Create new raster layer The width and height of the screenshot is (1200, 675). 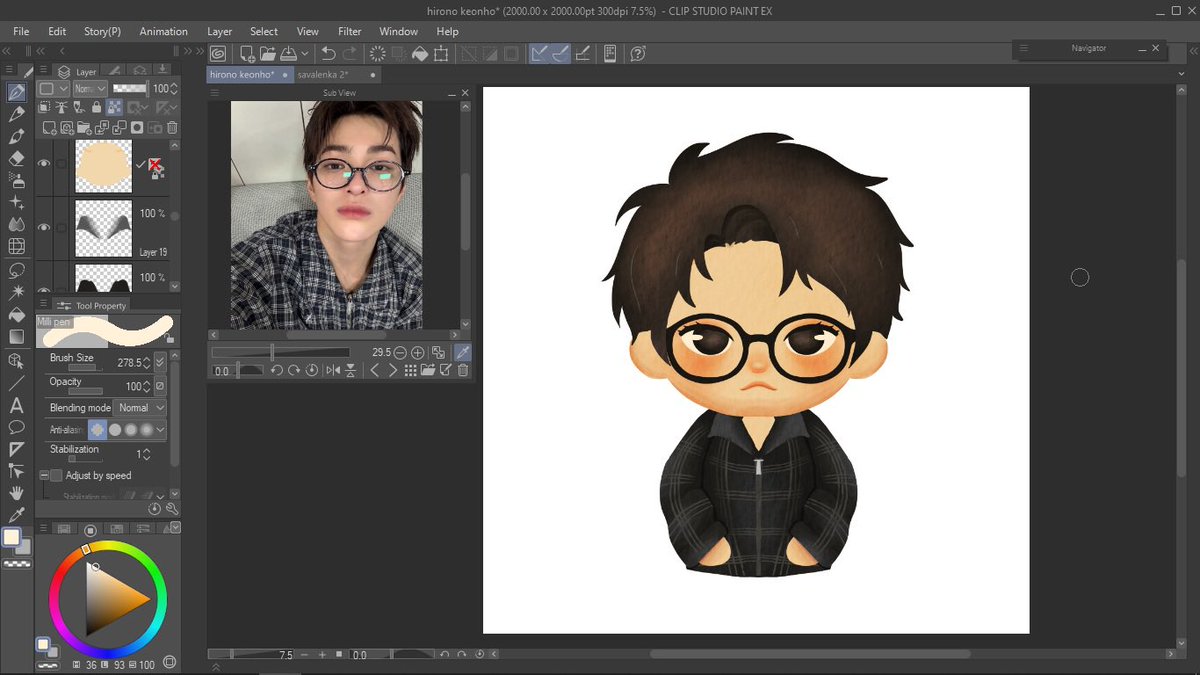click(48, 128)
